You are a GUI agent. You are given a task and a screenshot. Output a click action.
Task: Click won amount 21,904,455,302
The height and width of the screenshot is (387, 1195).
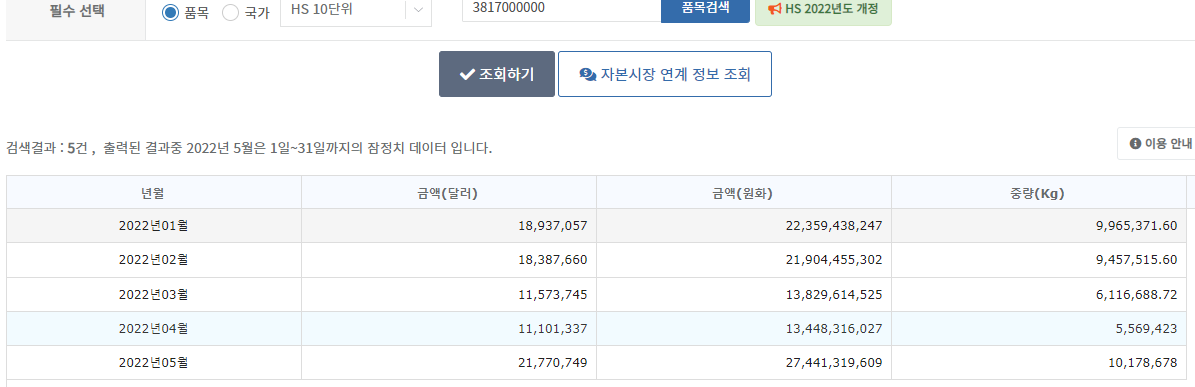[x=834, y=260]
